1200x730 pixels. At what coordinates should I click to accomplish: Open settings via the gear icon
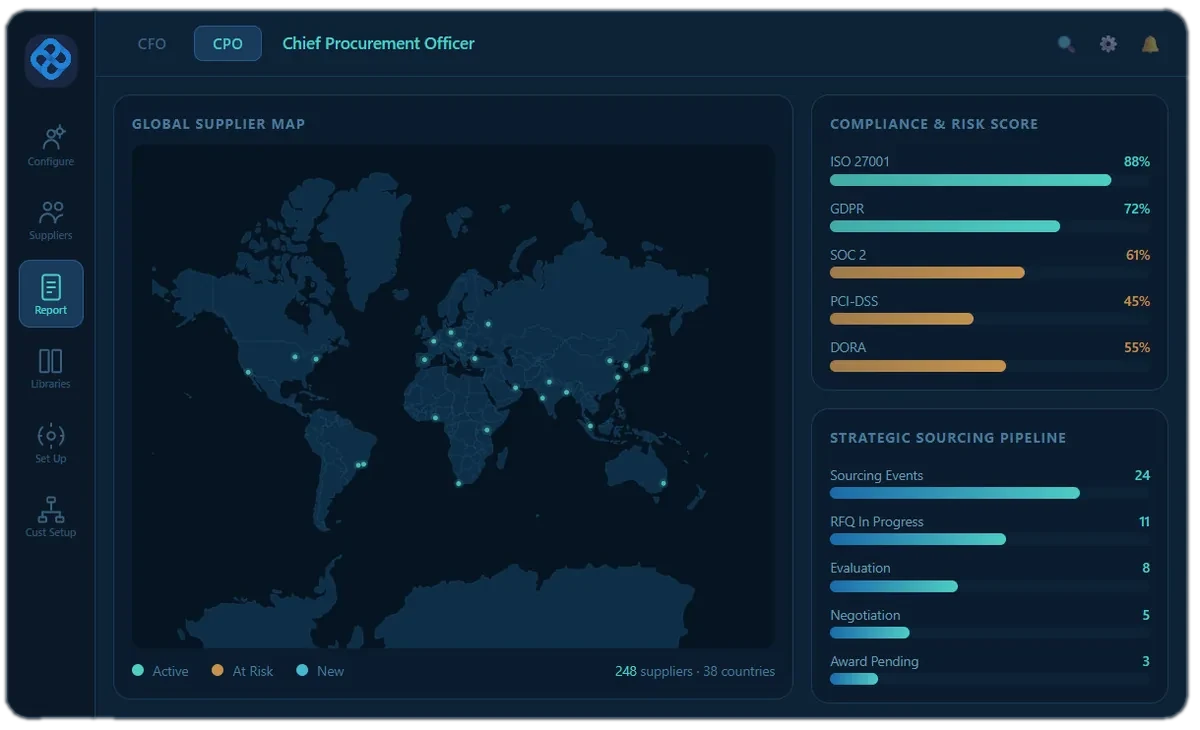(1108, 44)
